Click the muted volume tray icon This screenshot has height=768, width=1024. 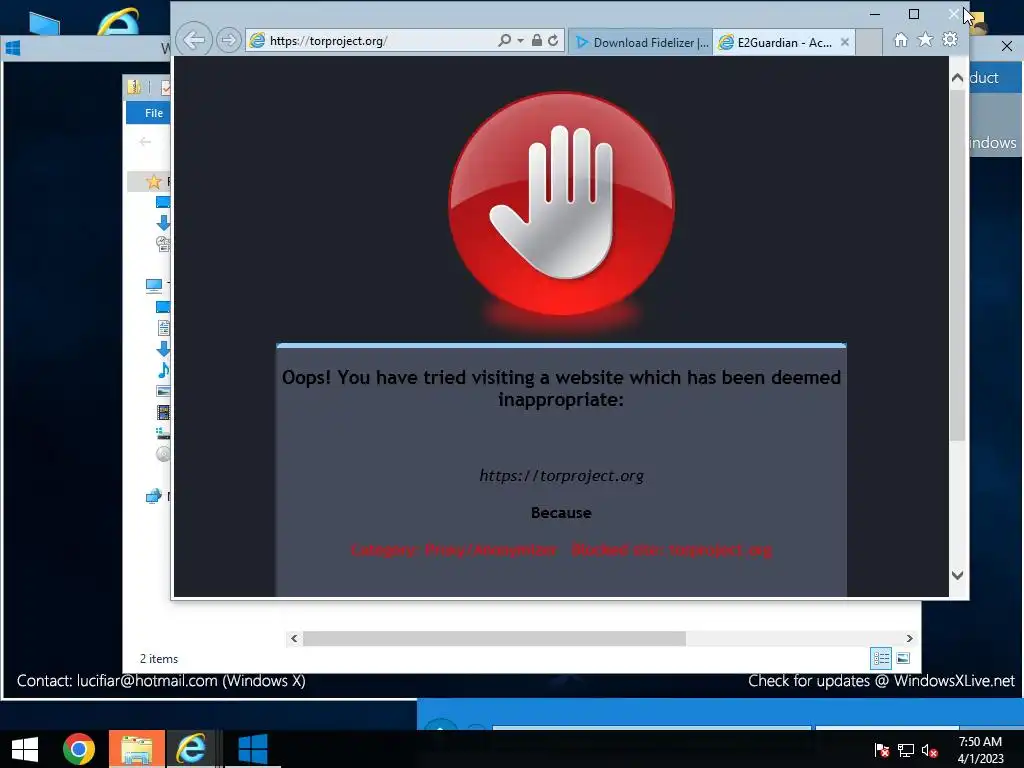point(929,750)
